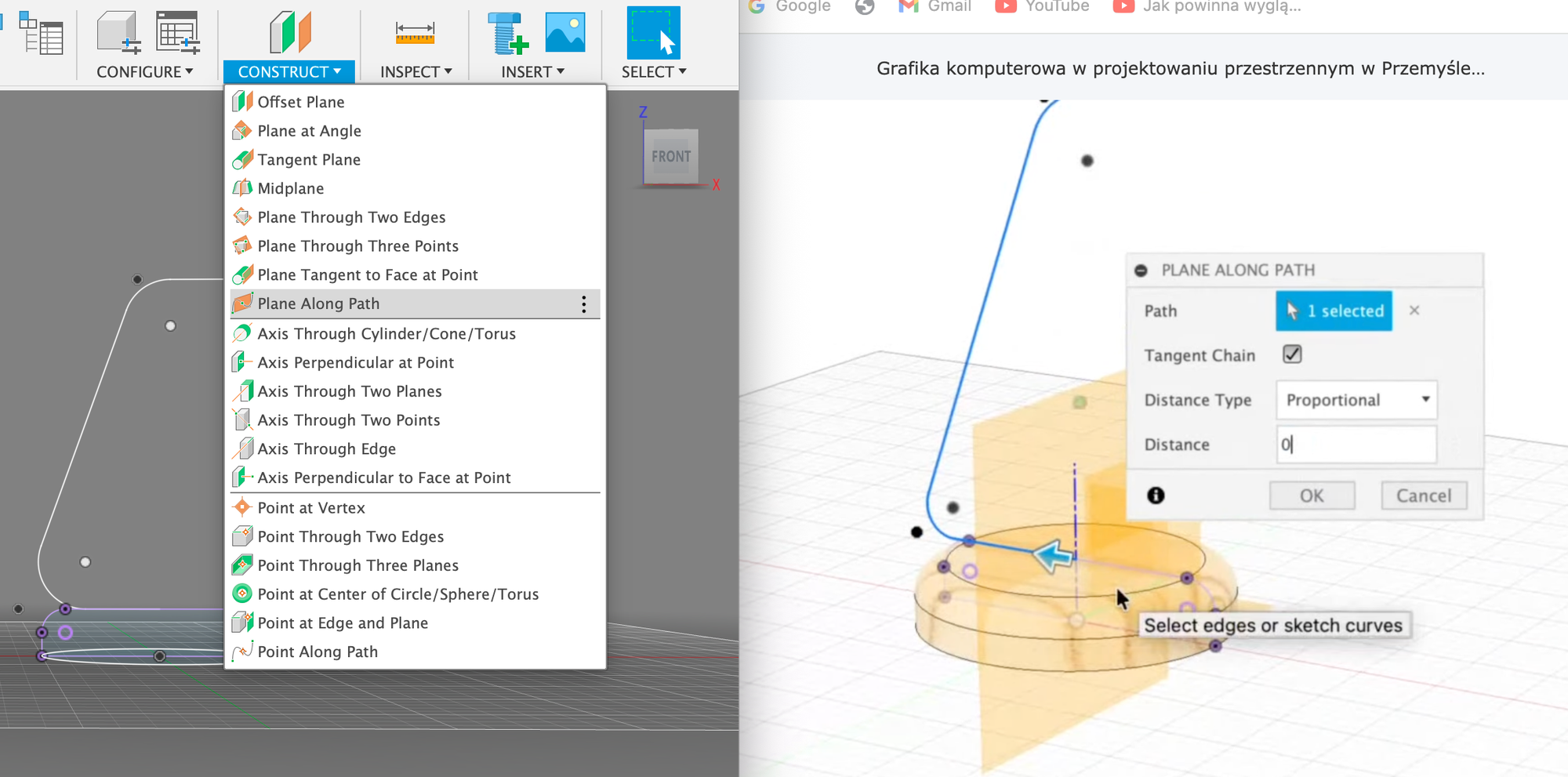Clear the path selection with X
The image size is (1568, 777).
point(1414,310)
